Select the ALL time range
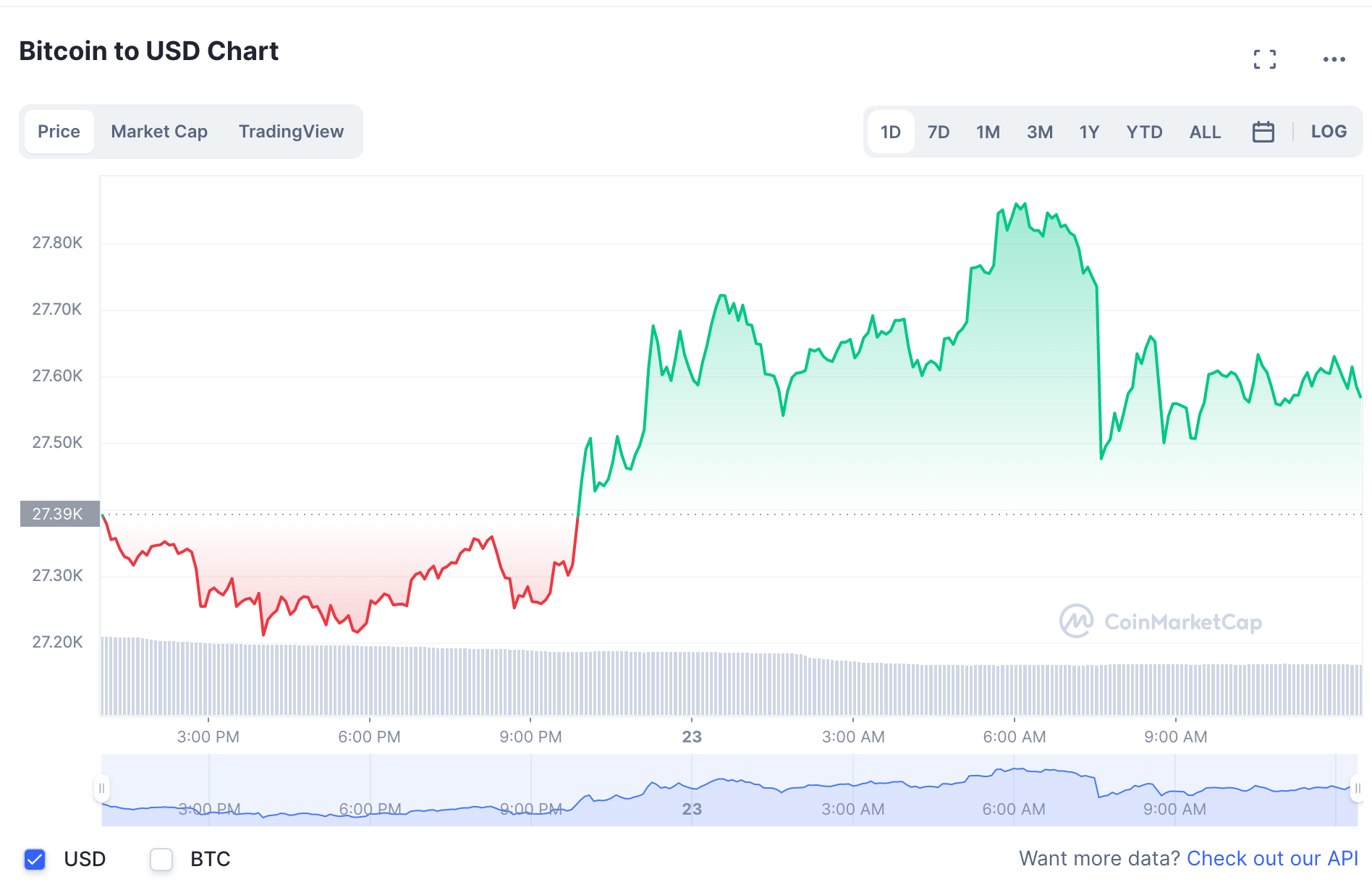Image resolution: width=1372 pixels, height=890 pixels. coord(1205,132)
